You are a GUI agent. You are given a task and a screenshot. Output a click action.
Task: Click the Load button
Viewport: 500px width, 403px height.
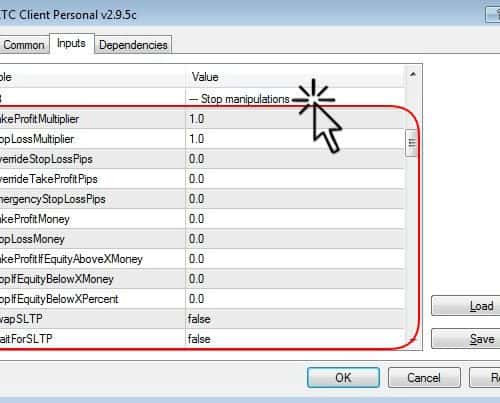coord(466,306)
